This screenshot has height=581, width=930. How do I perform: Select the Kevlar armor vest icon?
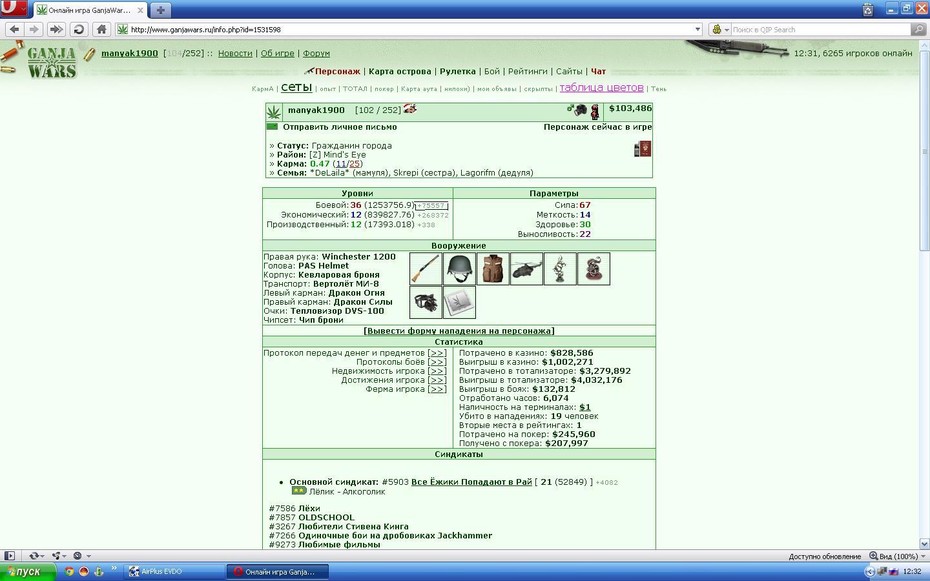[493, 269]
